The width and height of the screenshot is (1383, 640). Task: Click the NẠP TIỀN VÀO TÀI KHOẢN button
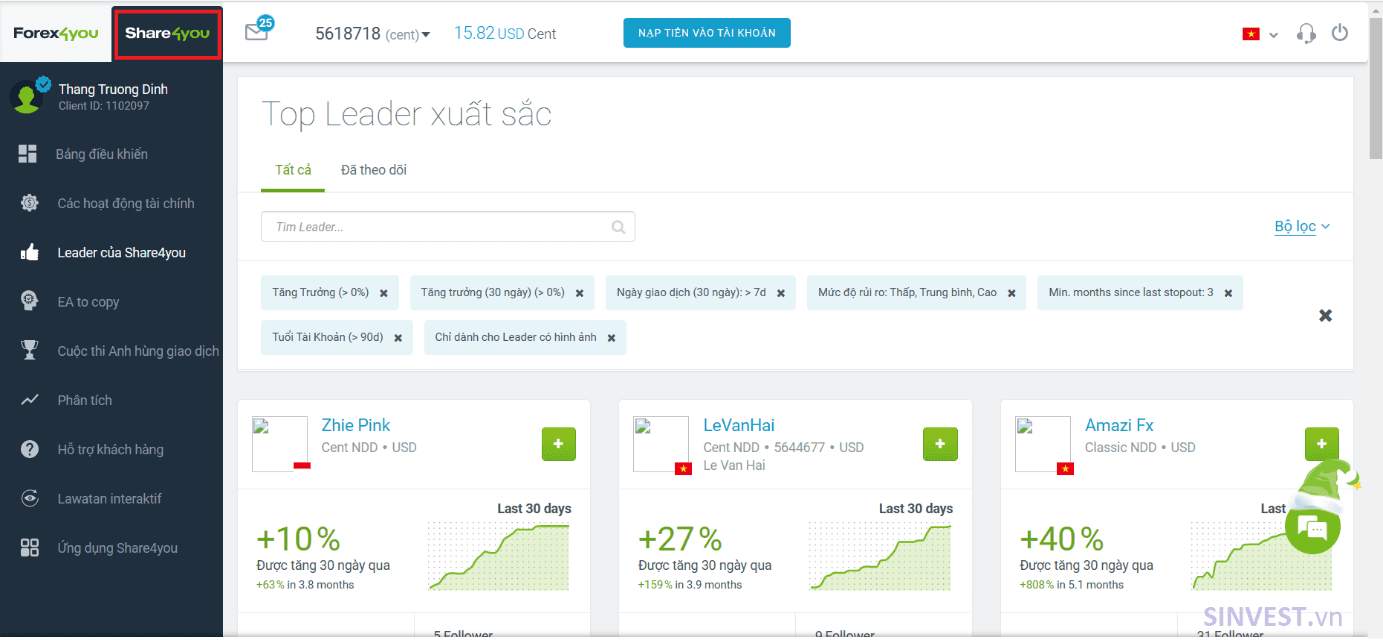[707, 33]
